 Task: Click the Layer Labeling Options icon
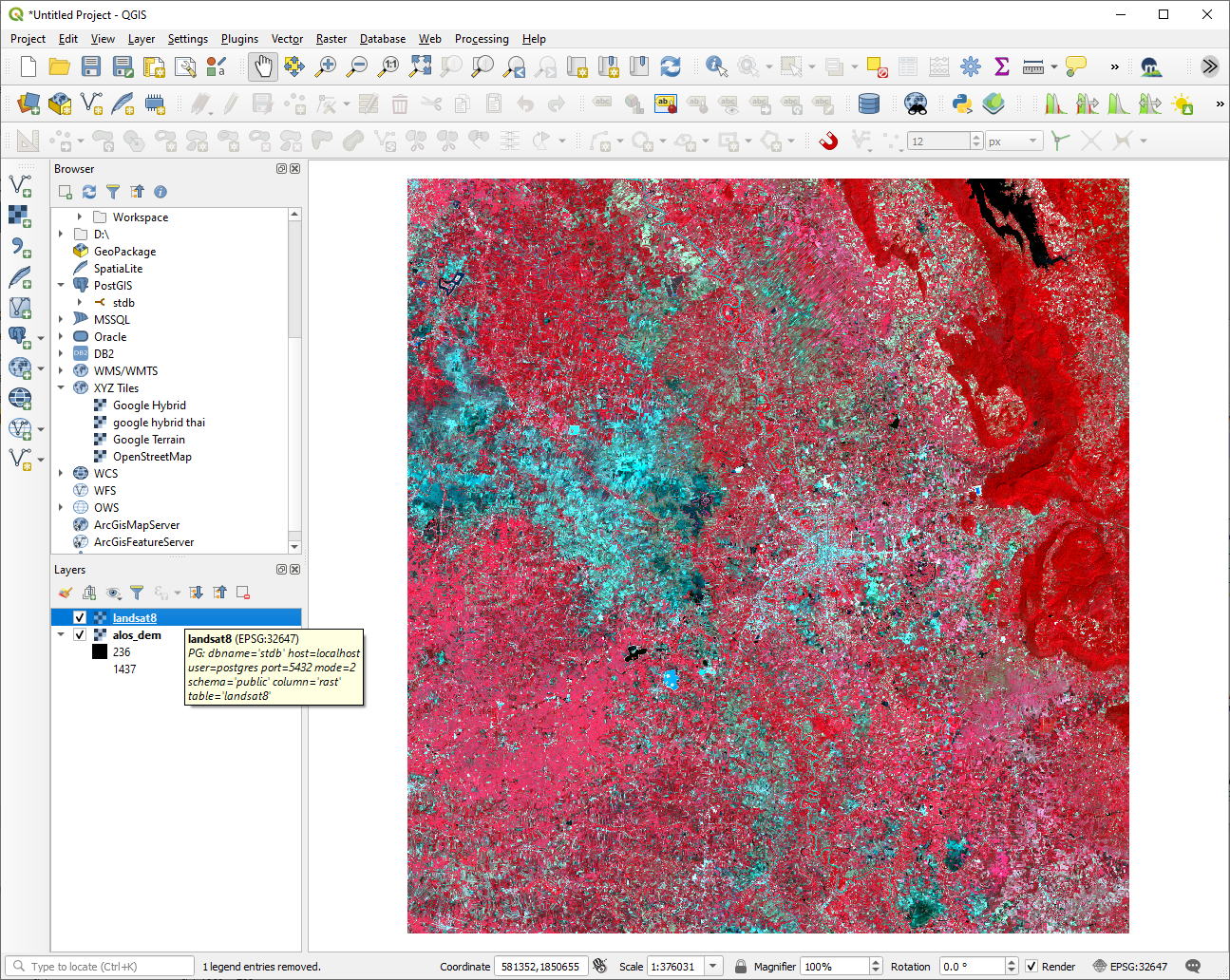[666, 104]
